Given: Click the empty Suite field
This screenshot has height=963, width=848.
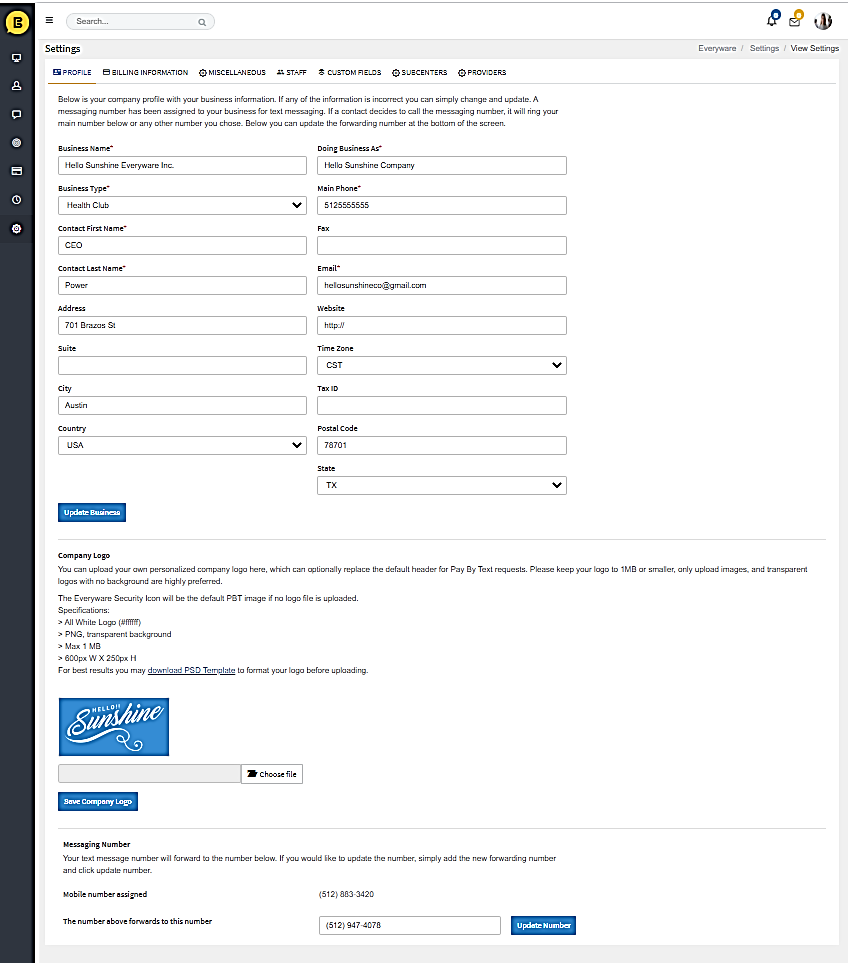Looking at the screenshot, I should [182, 365].
